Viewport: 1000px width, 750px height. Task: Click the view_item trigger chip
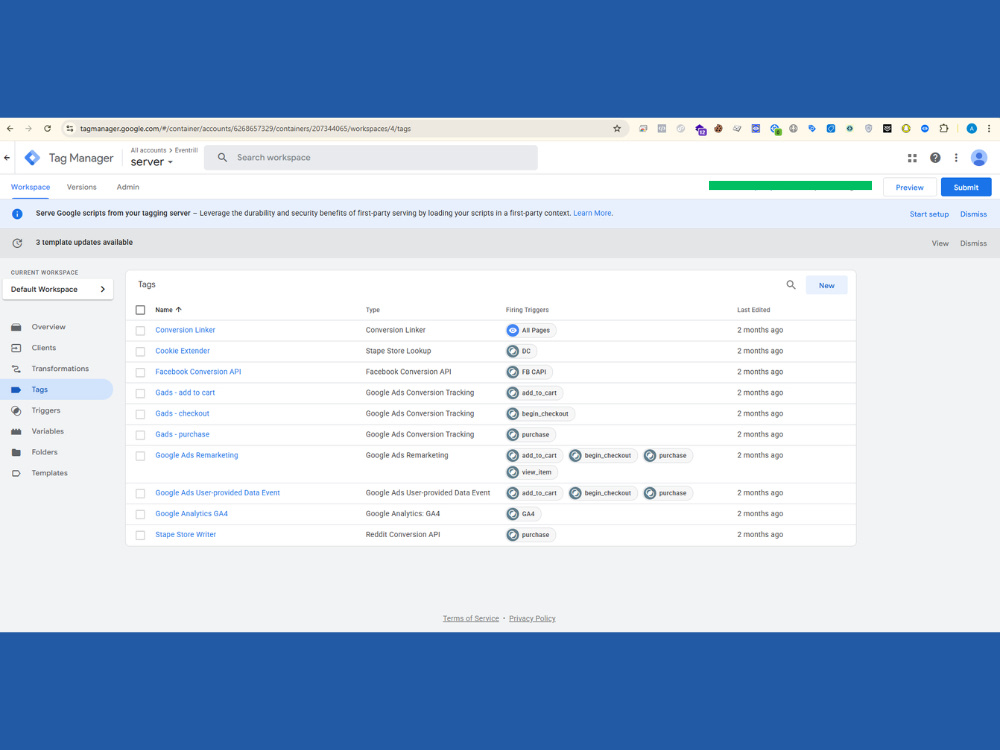[x=532, y=473]
